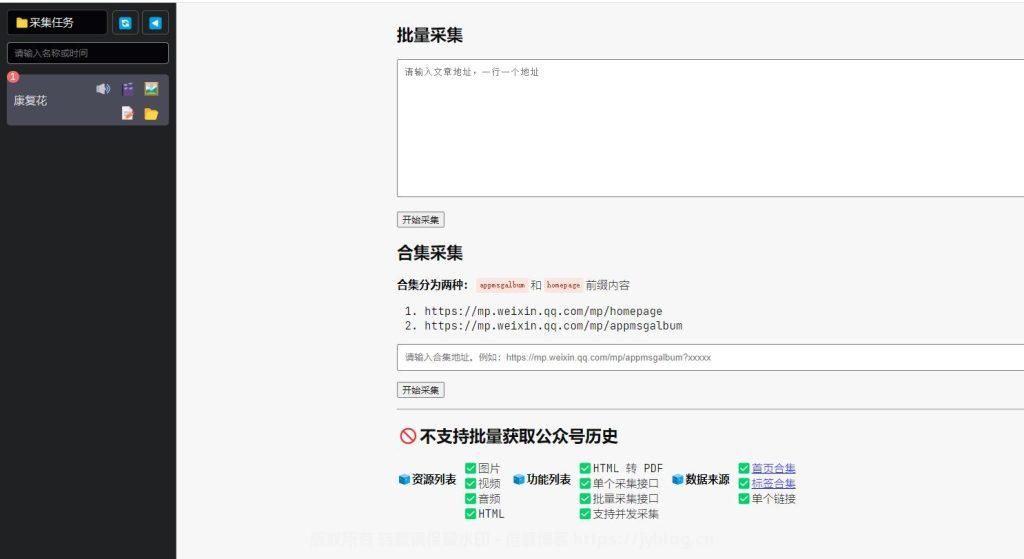This screenshot has width=1024, height=559.
Task: Open the 首页合集 link
Action: [x=773, y=468]
